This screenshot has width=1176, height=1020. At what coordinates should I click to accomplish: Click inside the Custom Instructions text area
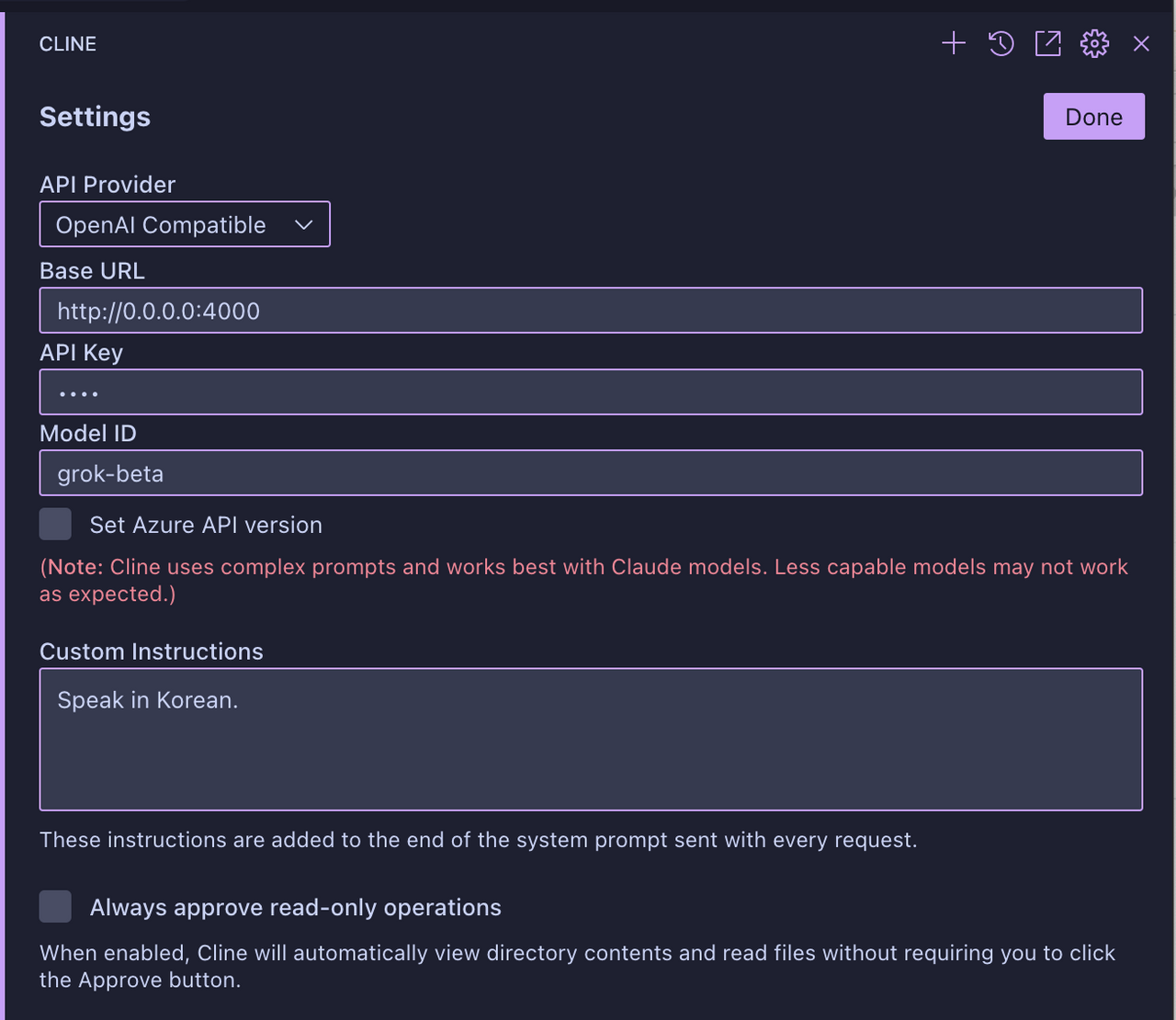click(591, 740)
